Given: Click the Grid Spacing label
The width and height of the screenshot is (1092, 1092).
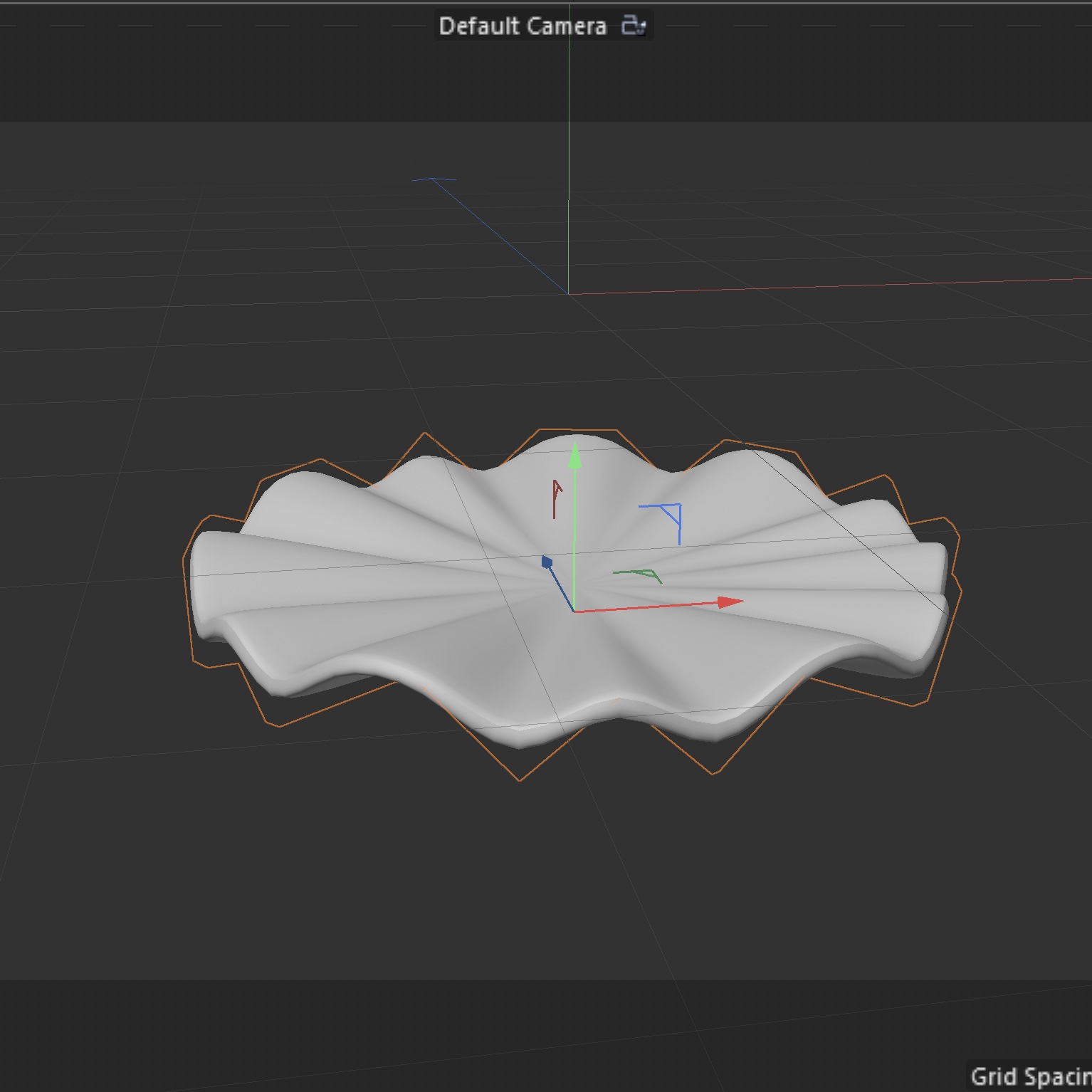Looking at the screenshot, I should (x=1030, y=1076).
